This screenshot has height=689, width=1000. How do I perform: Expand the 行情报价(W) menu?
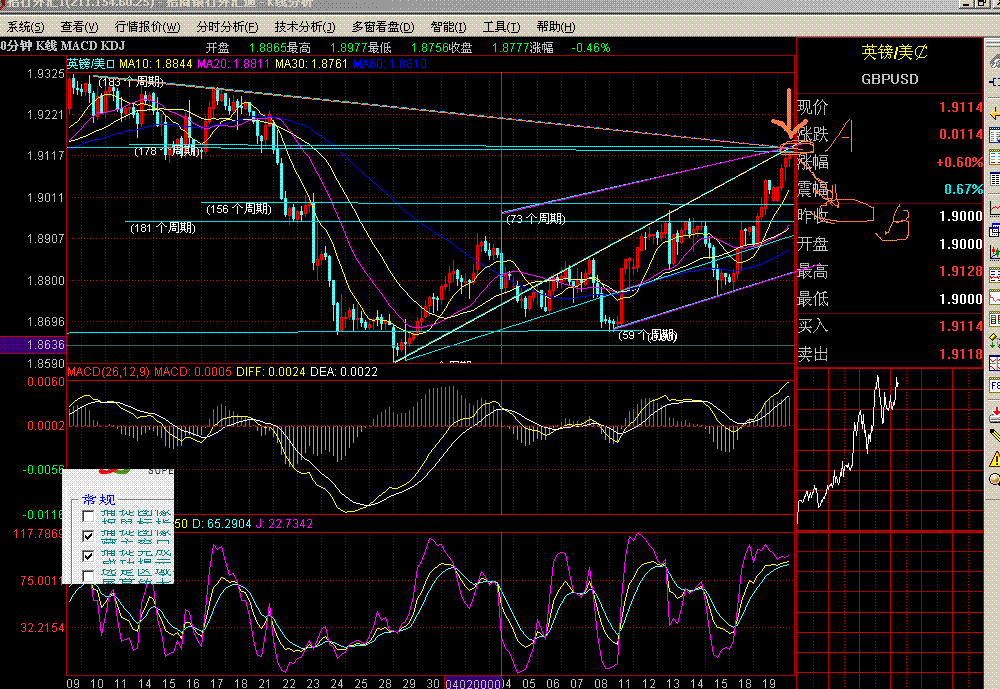coord(147,27)
